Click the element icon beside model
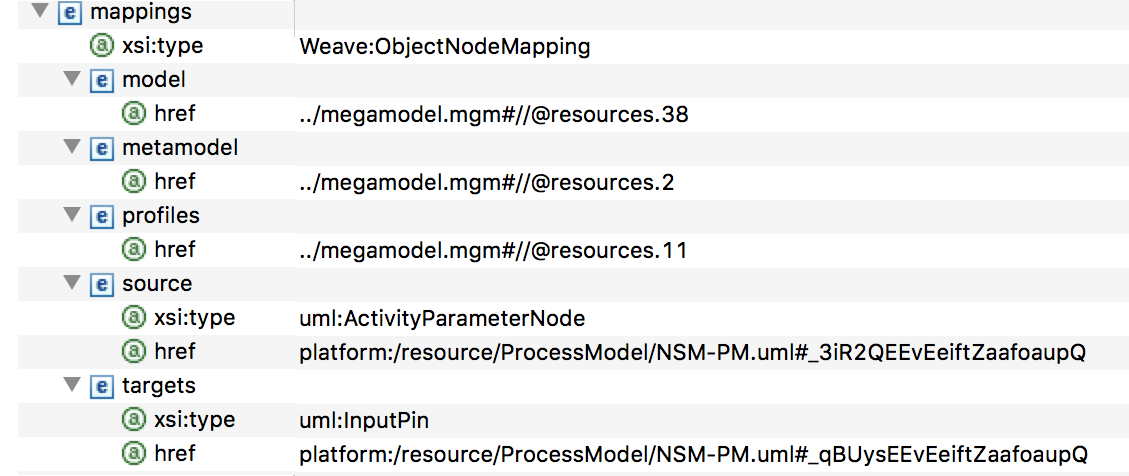Screen dimensions: 1129x476 pyautogui.click(x=101, y=80)
